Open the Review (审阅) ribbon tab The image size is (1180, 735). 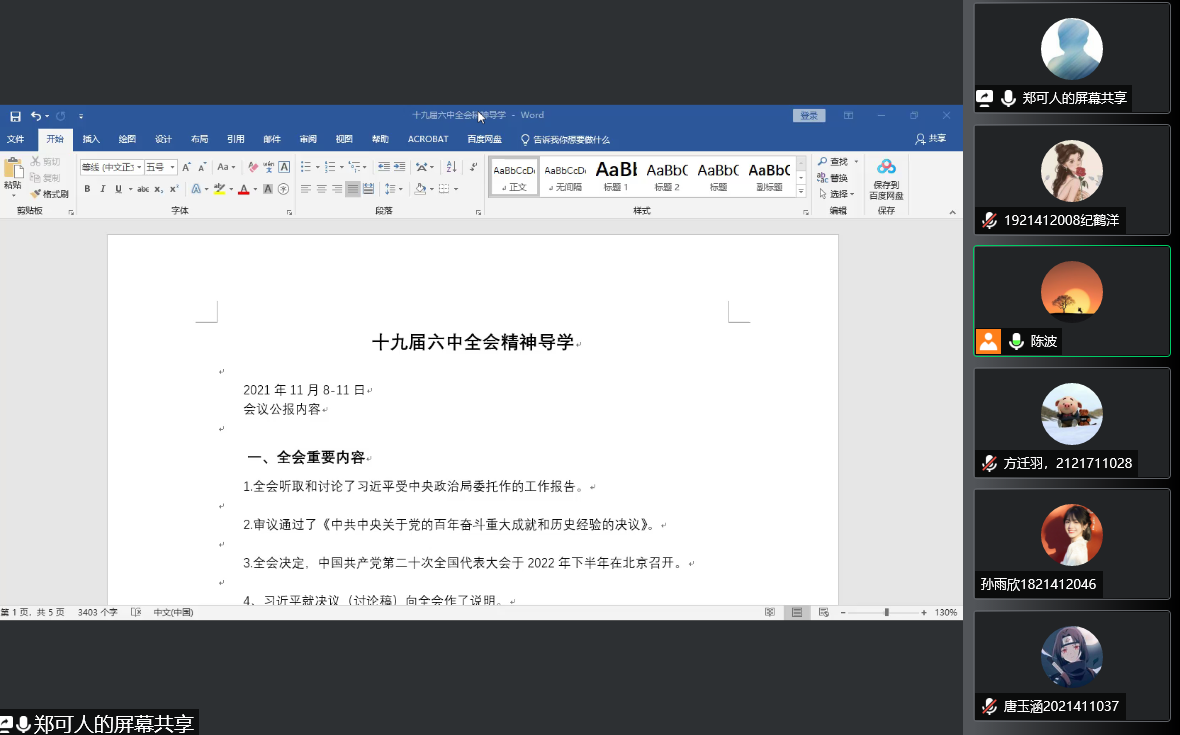308,140
